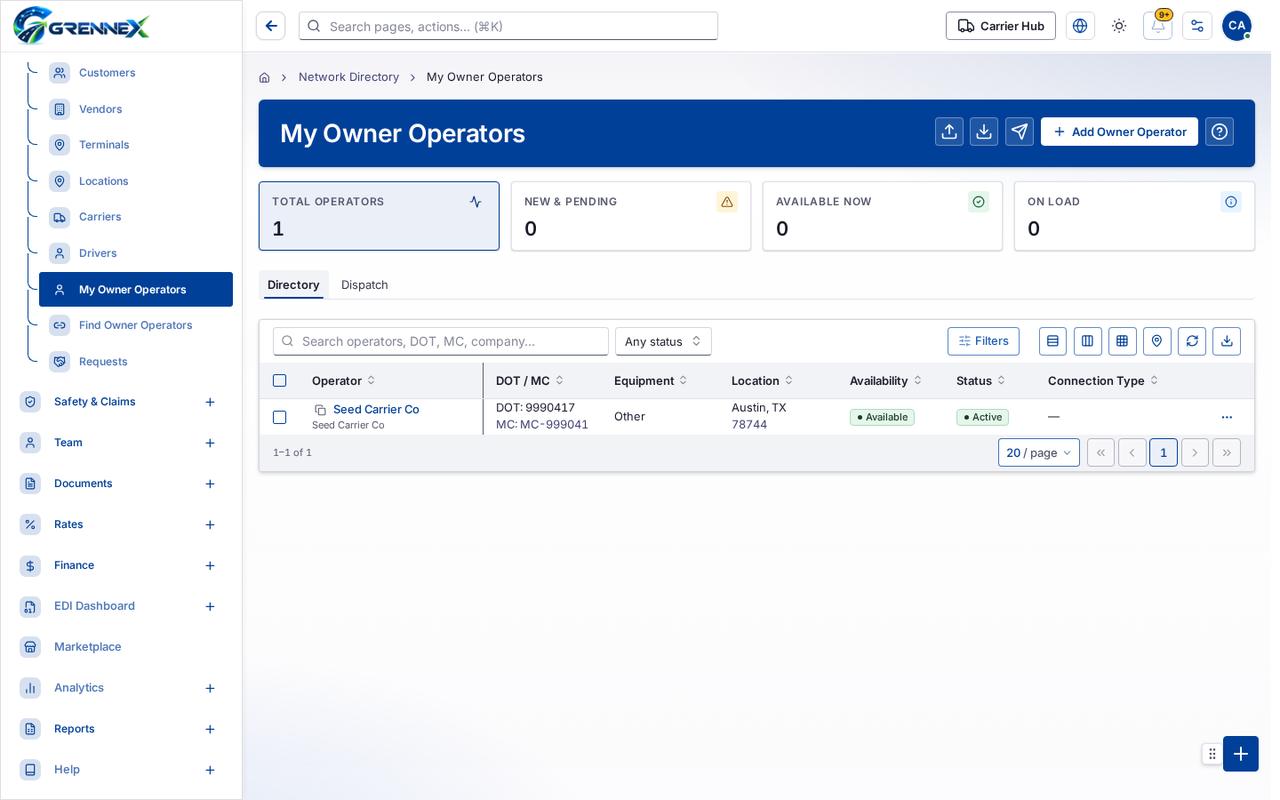
Task: Open the Seed Carrier Co operator link
Action: point(376,409)
